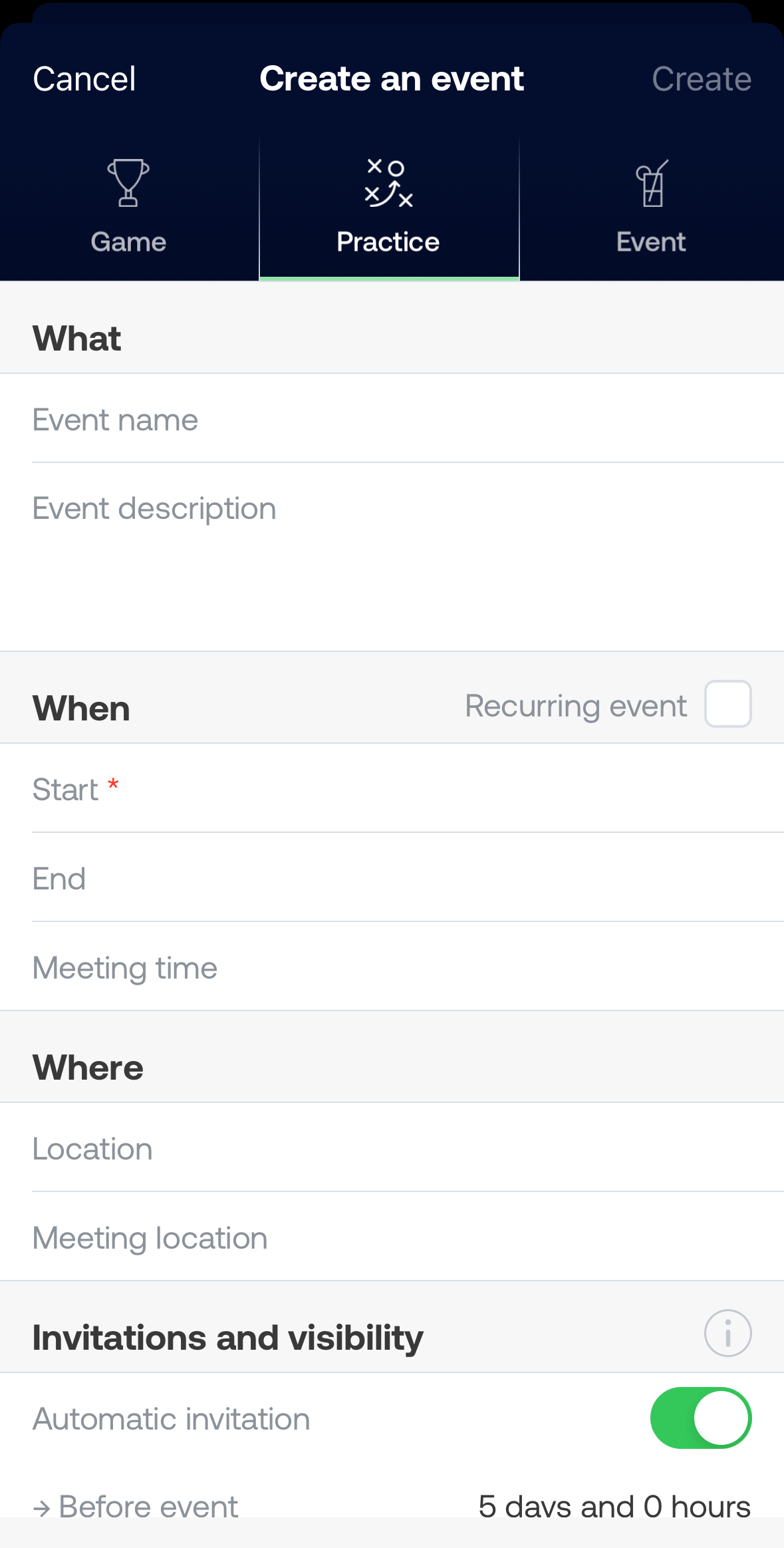Check the Recurring event checkbox
The image size is (784, 1548).
728,704
